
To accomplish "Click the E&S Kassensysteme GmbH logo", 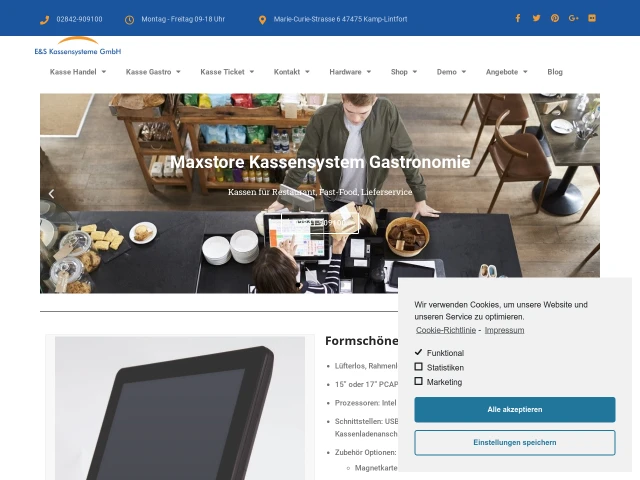I will point(78,46).
